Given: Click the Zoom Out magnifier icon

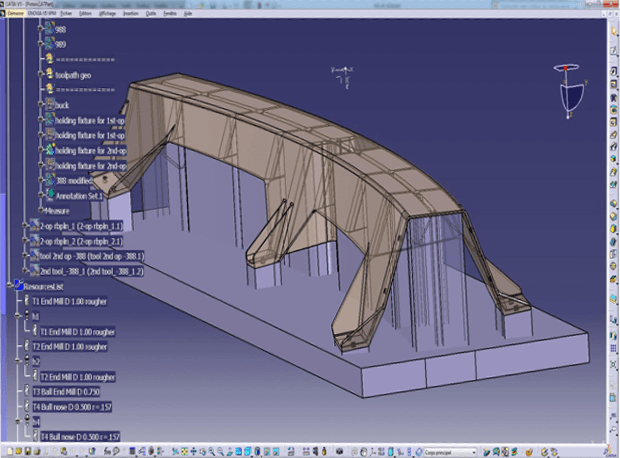Looking at the screenshot, I should 220,451.
